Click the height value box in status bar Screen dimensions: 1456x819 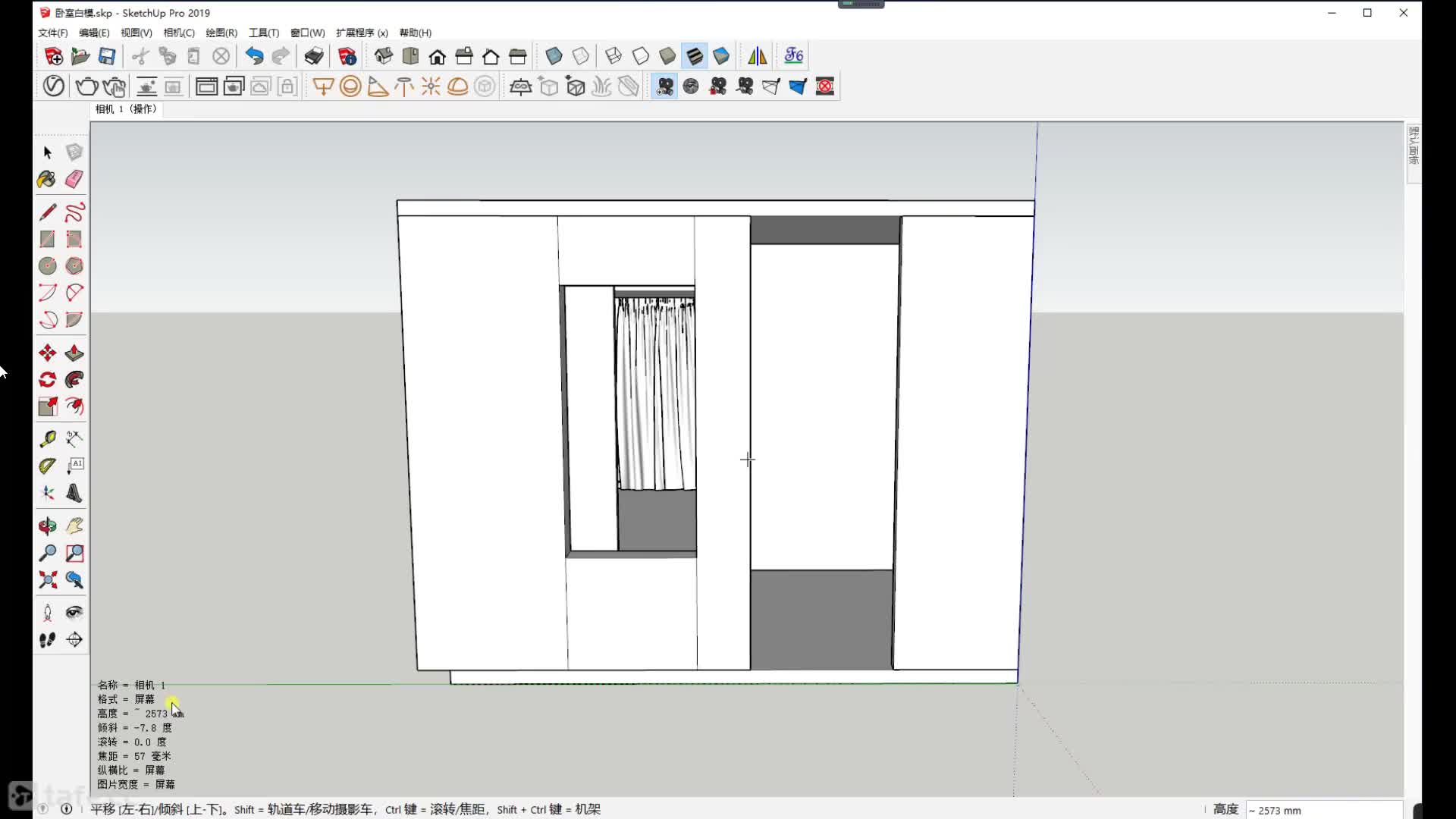(1324, 810)
